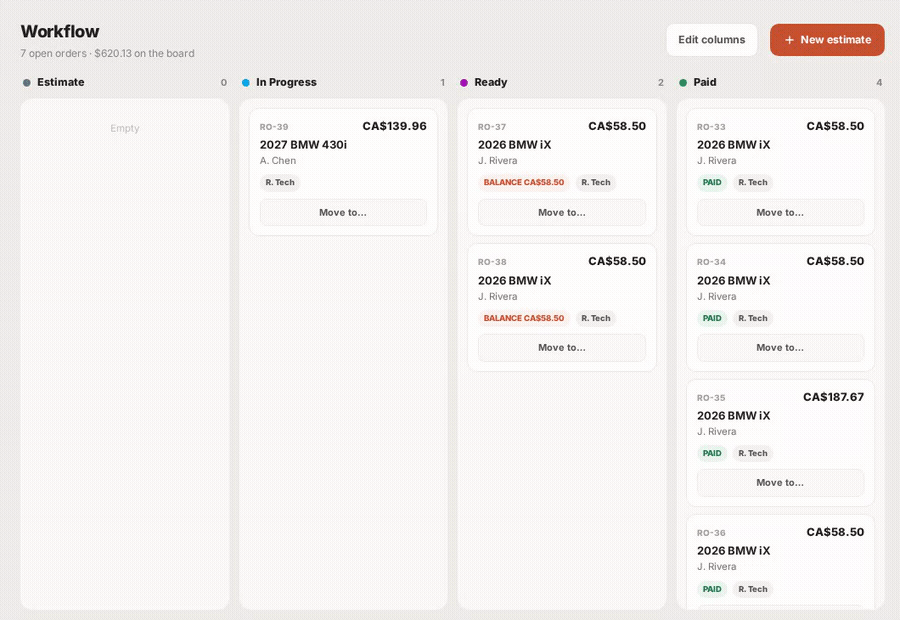Screen dimensions: 900x620
Task: Click the New estimate button
Action: [x=827, y=40]
